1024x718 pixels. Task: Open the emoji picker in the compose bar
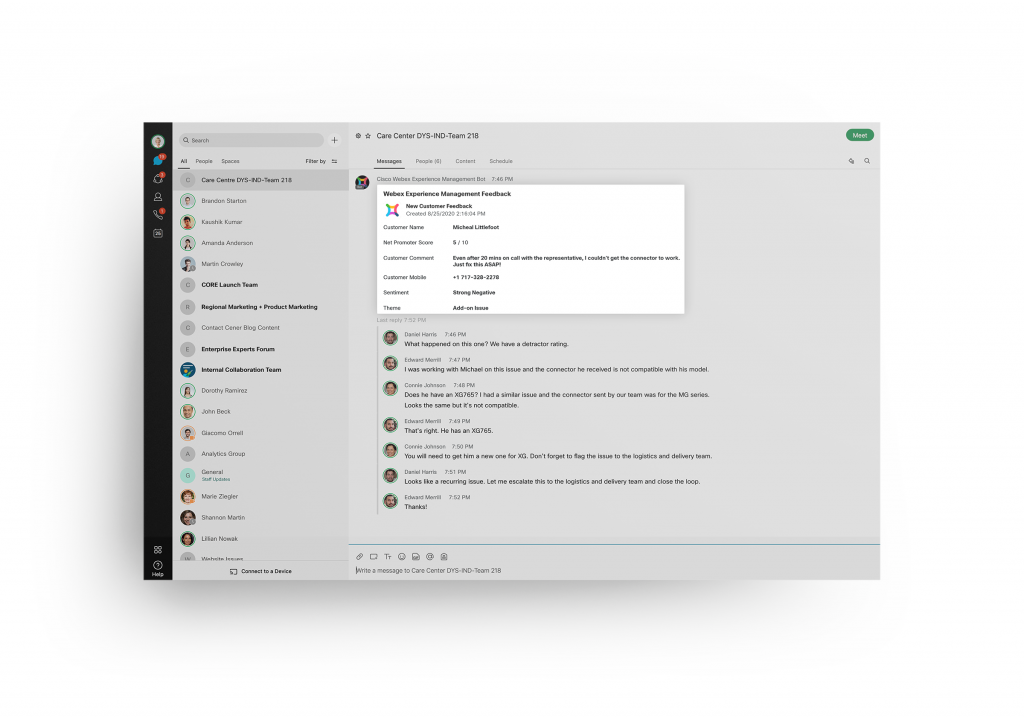pyautogui.click(x=403, y=556)
